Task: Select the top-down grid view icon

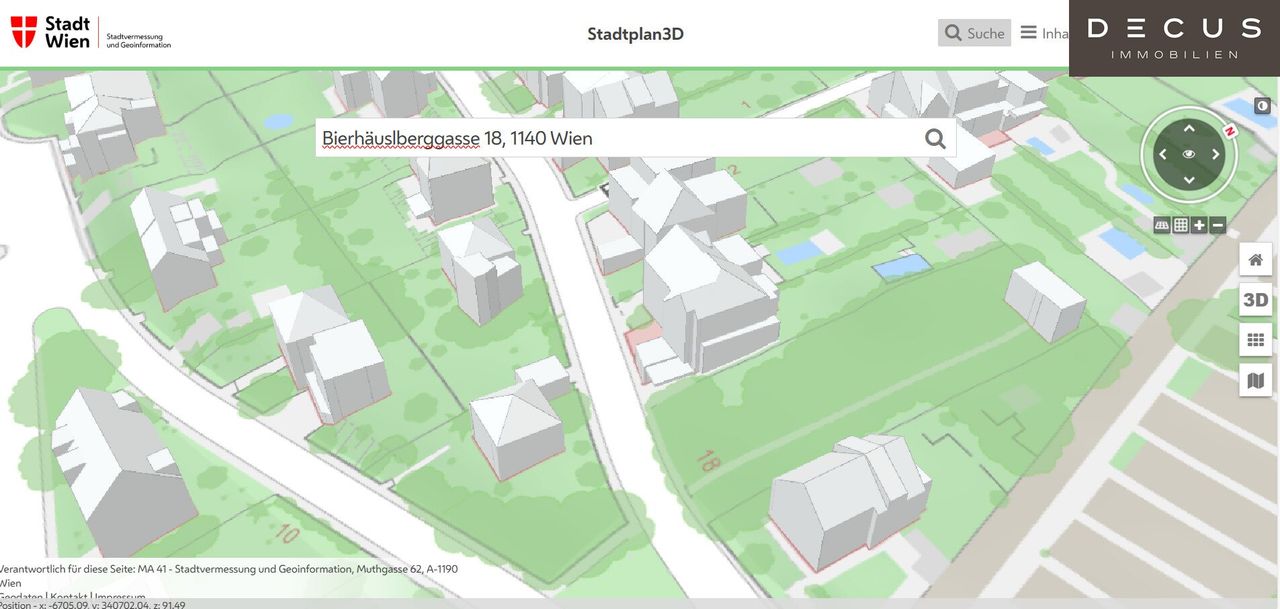Action: pos(1181,225)
